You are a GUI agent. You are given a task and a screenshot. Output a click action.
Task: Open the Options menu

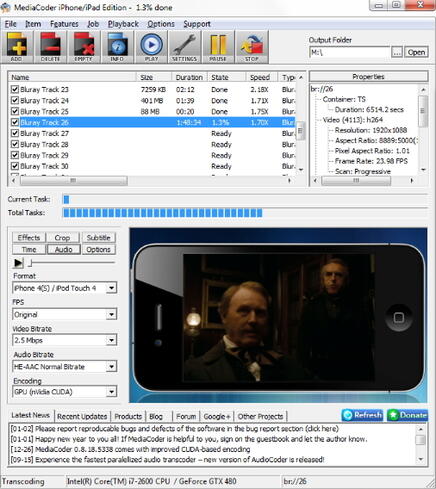tap(161, 24)
